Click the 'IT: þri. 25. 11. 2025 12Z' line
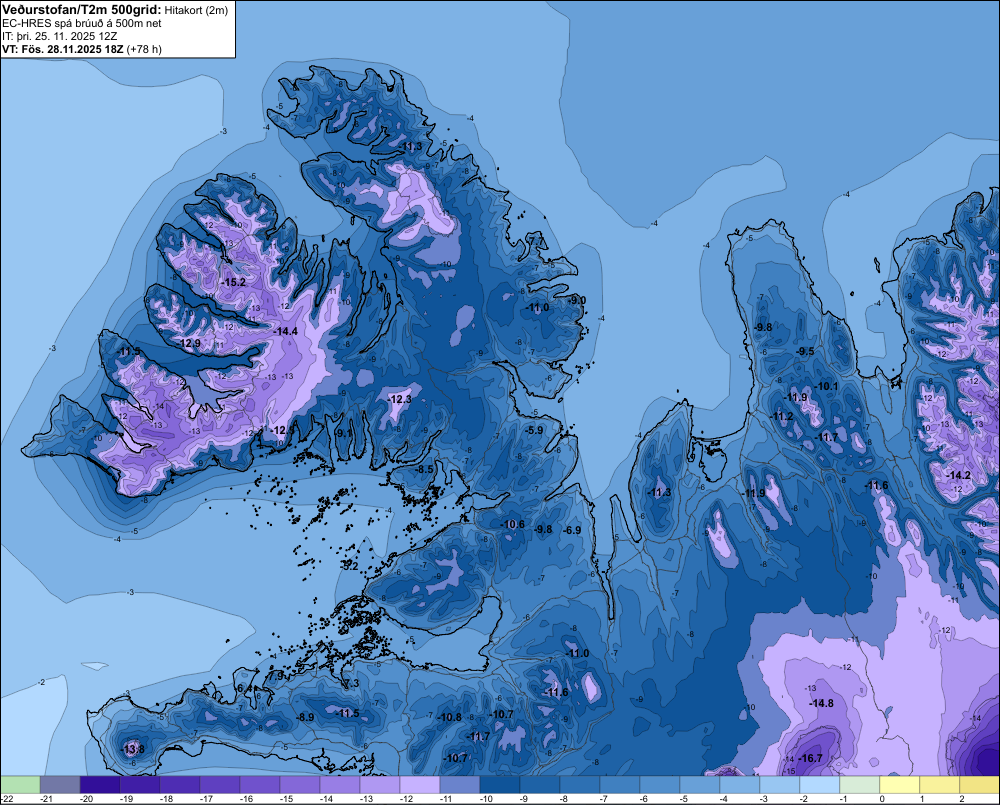1000x805 pixels. [60, 36]
